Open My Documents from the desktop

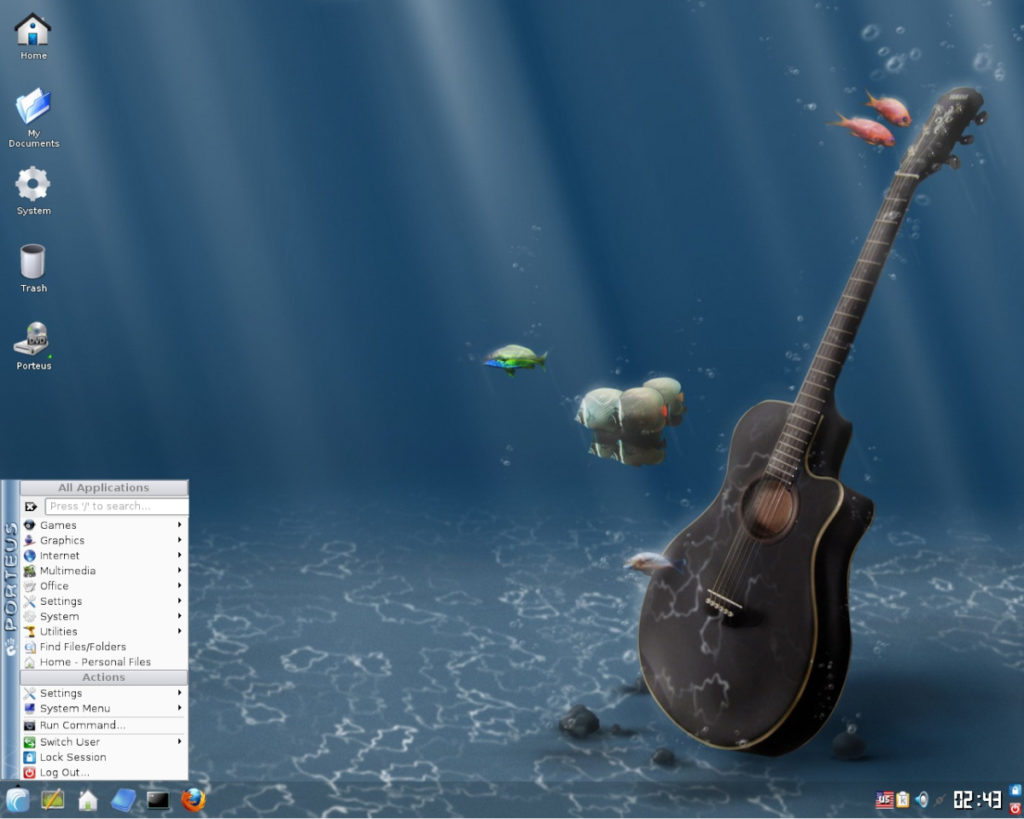33,110
